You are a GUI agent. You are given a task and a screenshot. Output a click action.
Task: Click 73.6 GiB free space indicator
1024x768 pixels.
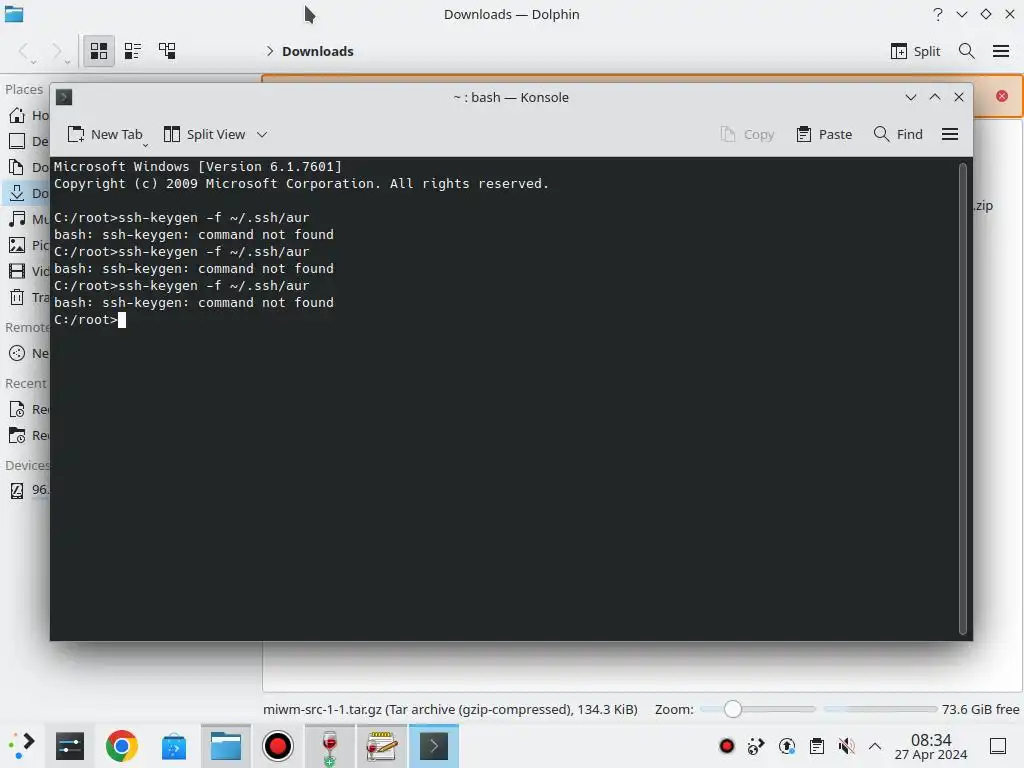980,709
